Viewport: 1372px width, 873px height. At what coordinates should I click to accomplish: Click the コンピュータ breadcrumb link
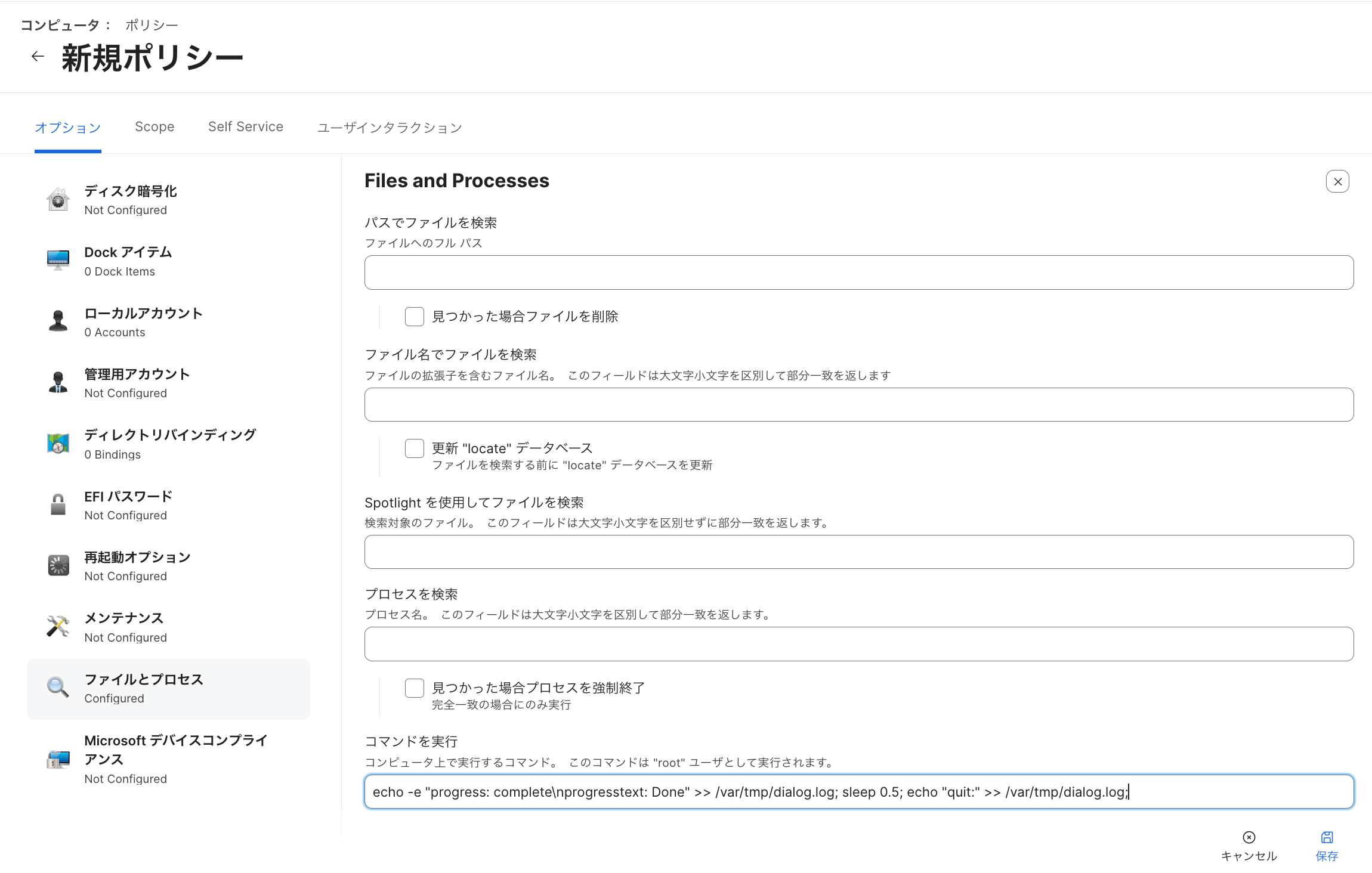(x=60, y=25)
